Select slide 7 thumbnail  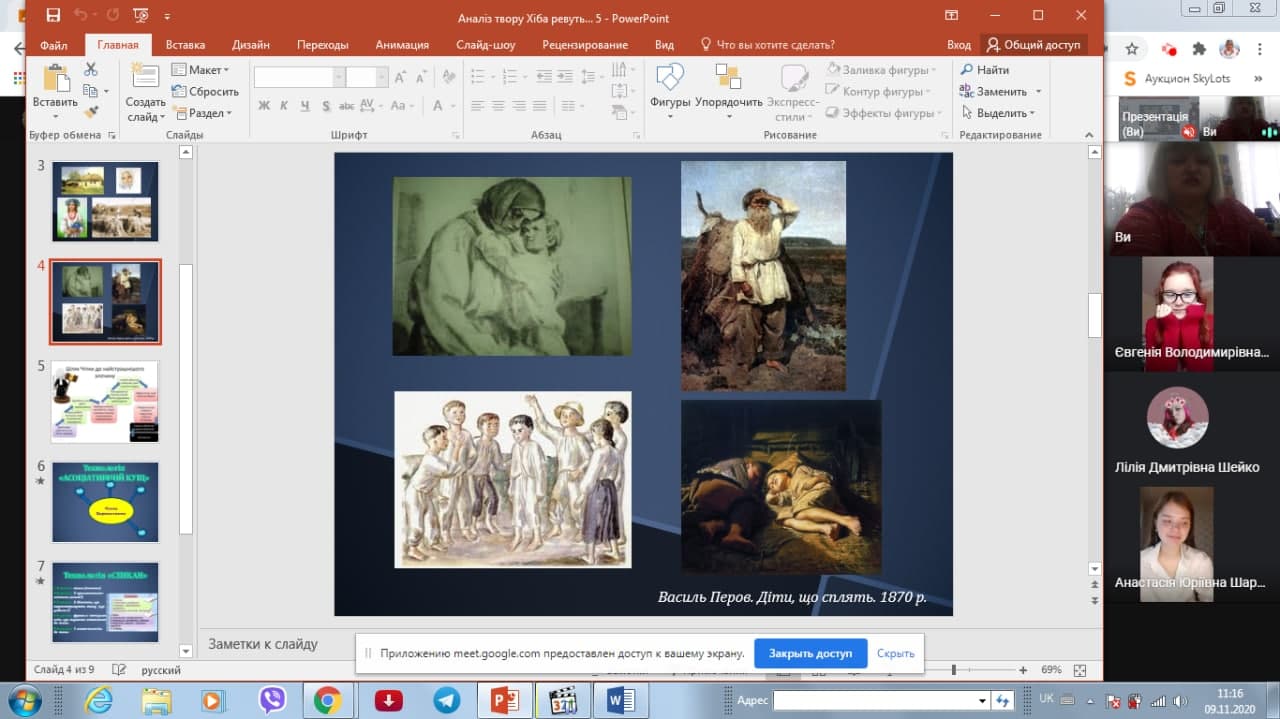[x=105, y=601]
